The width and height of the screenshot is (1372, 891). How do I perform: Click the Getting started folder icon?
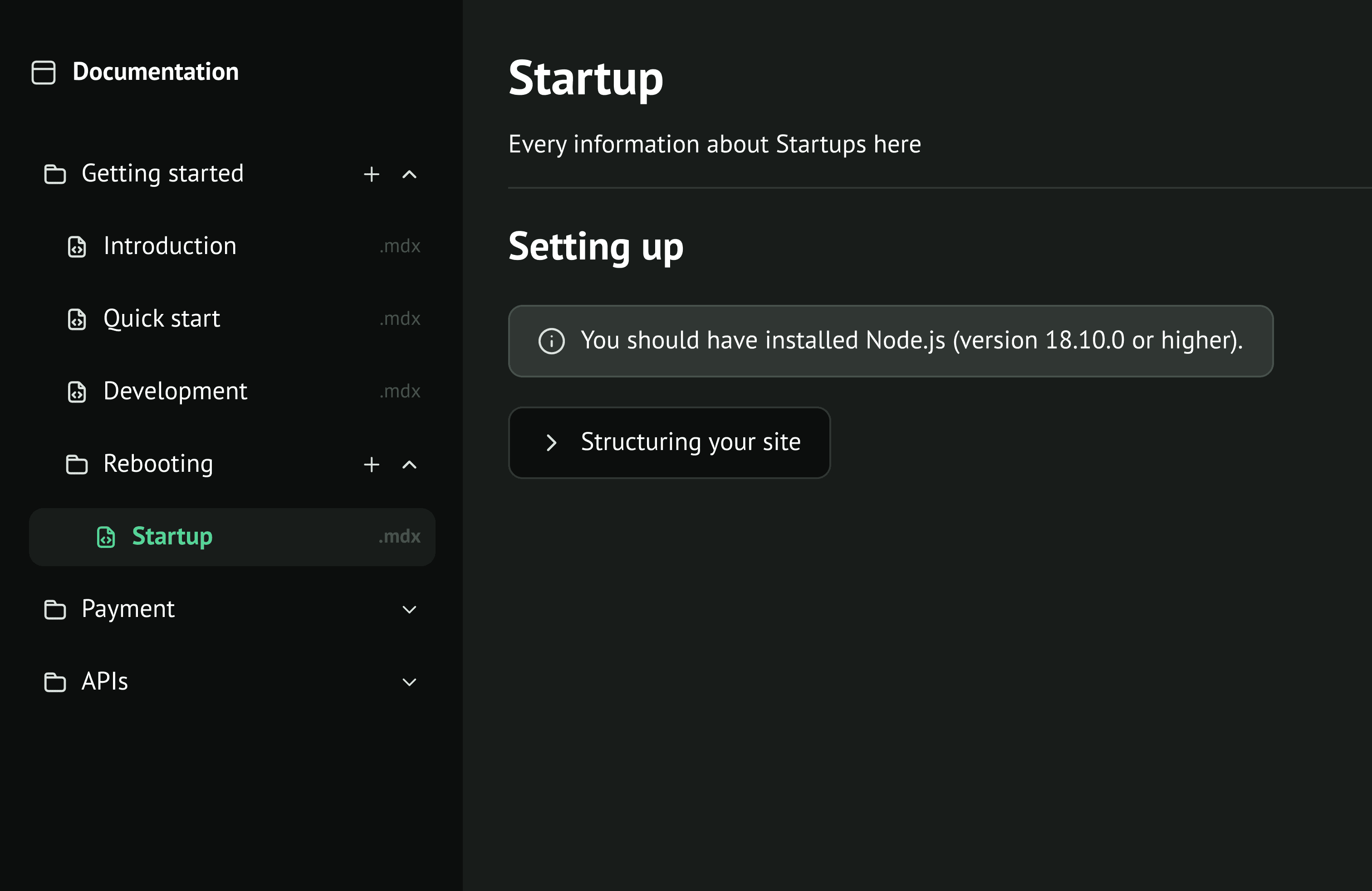[x=55, y=174]
